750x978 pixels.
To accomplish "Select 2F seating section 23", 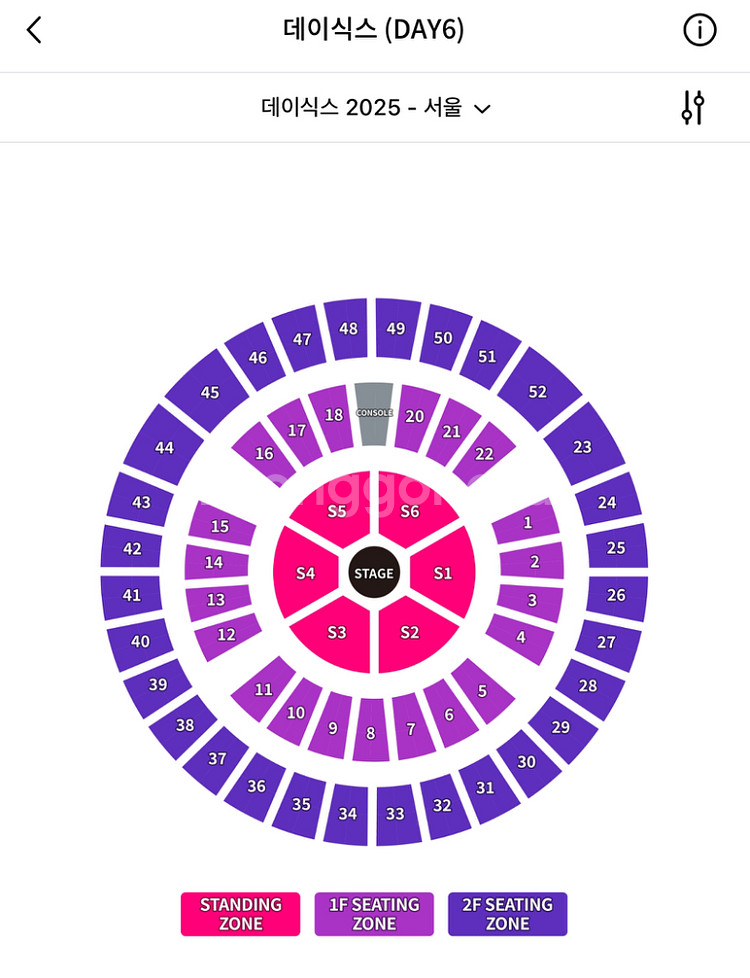I will [583, 445].
